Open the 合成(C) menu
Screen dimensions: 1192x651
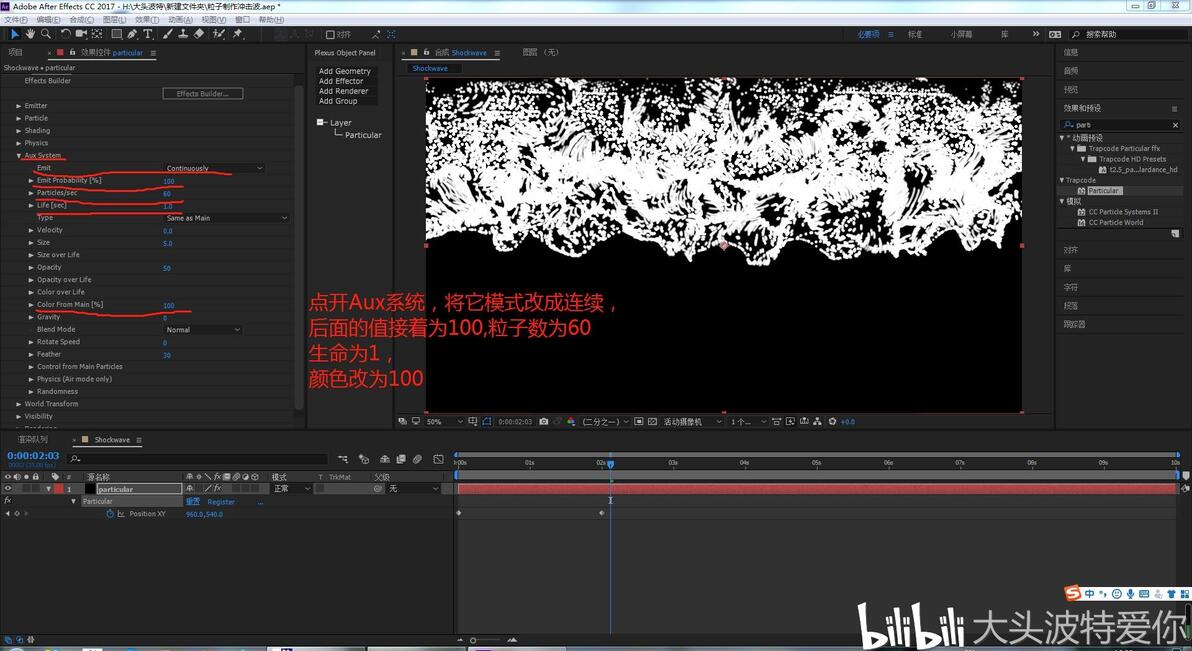tap(81, 20)
